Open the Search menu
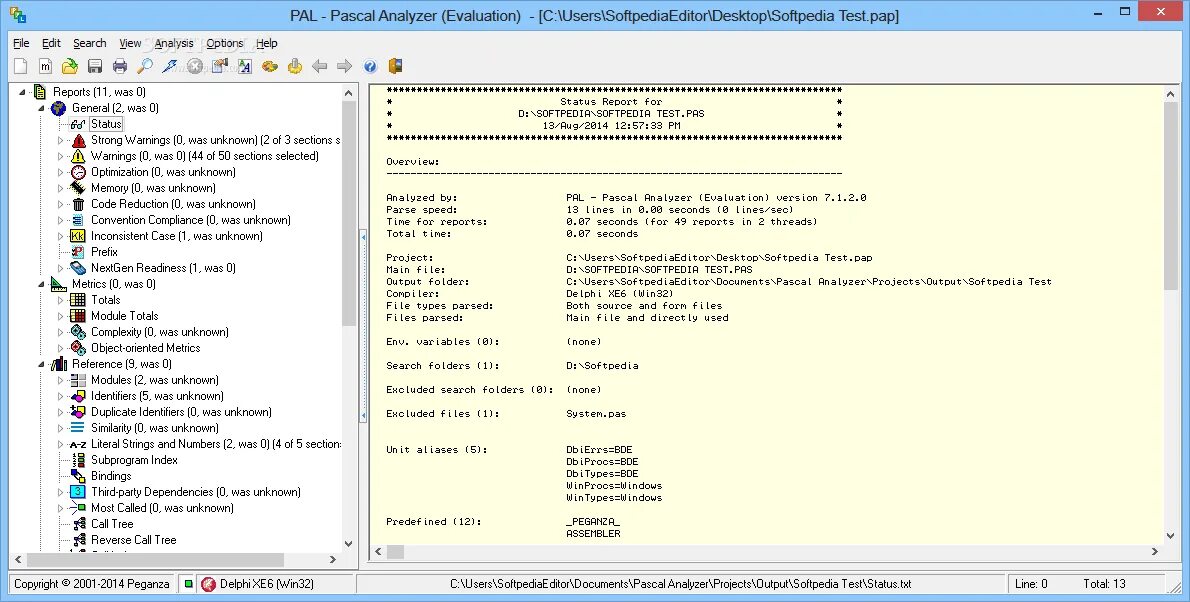This screenshot has height=602, width=1190. tap(90, 43)
